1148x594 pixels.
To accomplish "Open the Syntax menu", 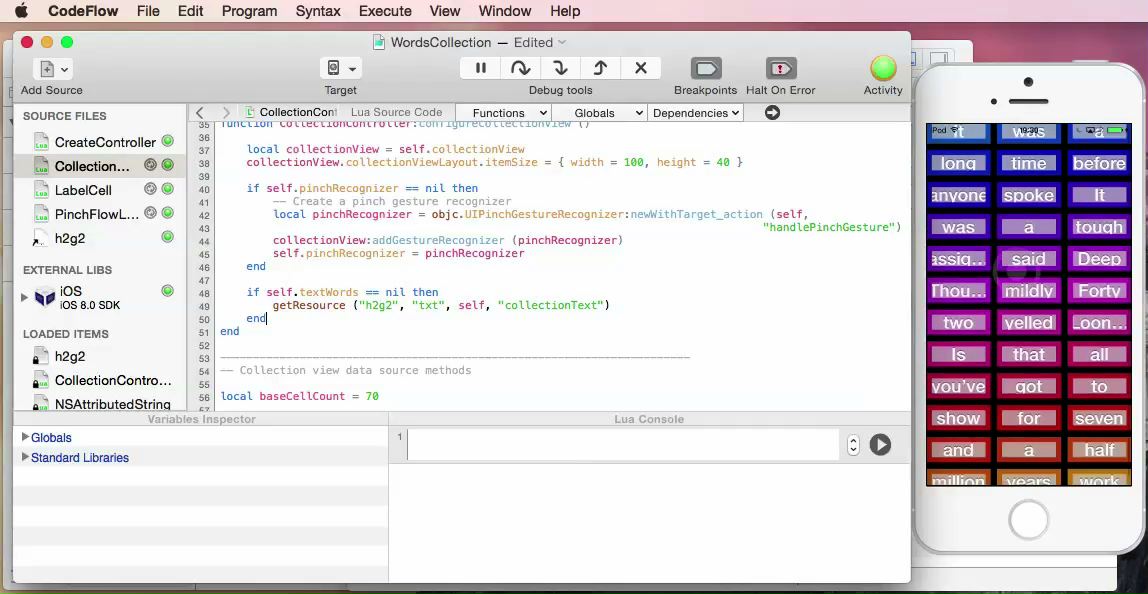I will point(318,11).
